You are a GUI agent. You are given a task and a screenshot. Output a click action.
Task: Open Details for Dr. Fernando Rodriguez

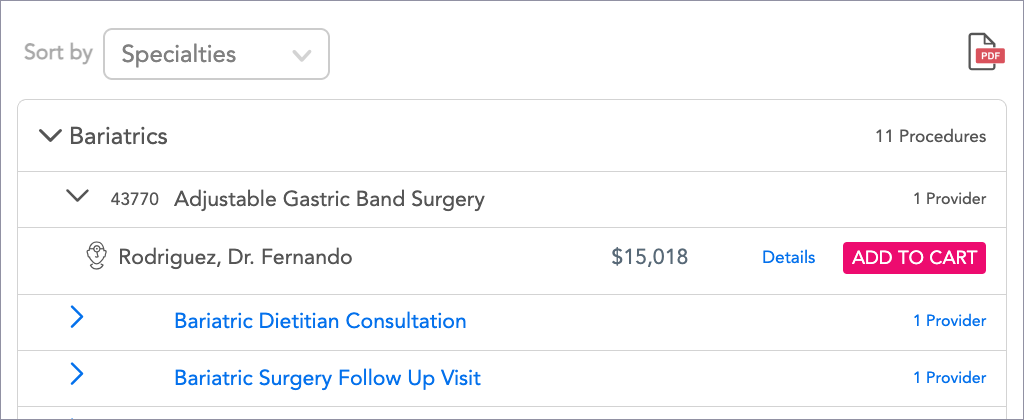coord(788,257)
